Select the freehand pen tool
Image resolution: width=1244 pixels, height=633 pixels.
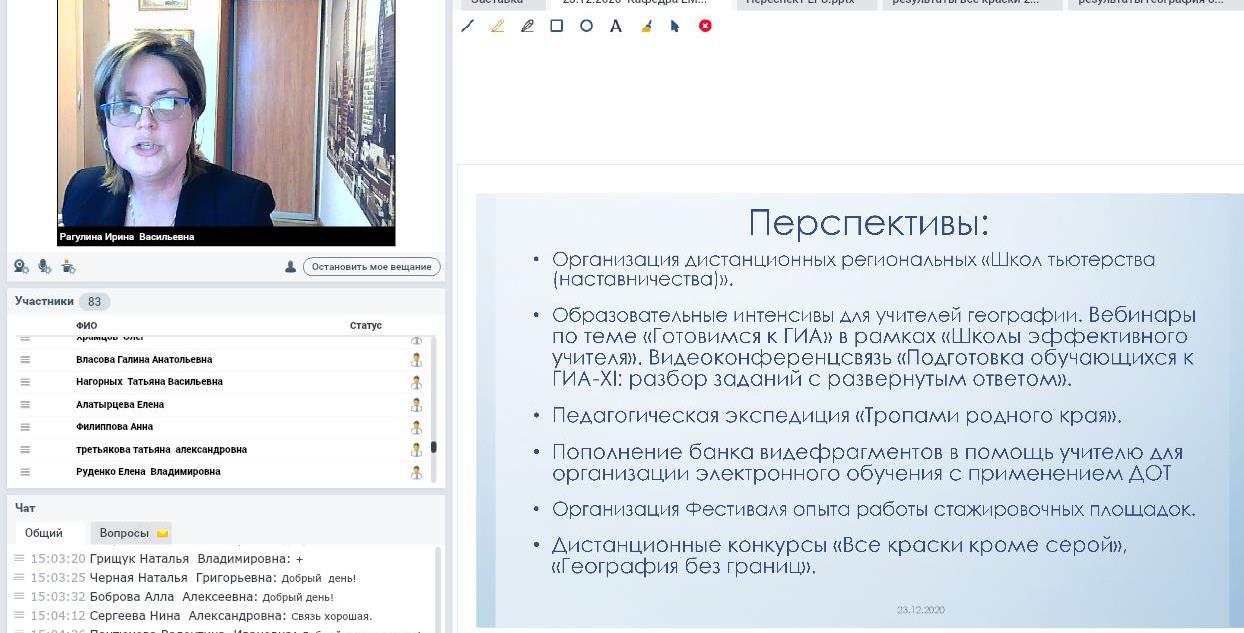pos(527,26)
